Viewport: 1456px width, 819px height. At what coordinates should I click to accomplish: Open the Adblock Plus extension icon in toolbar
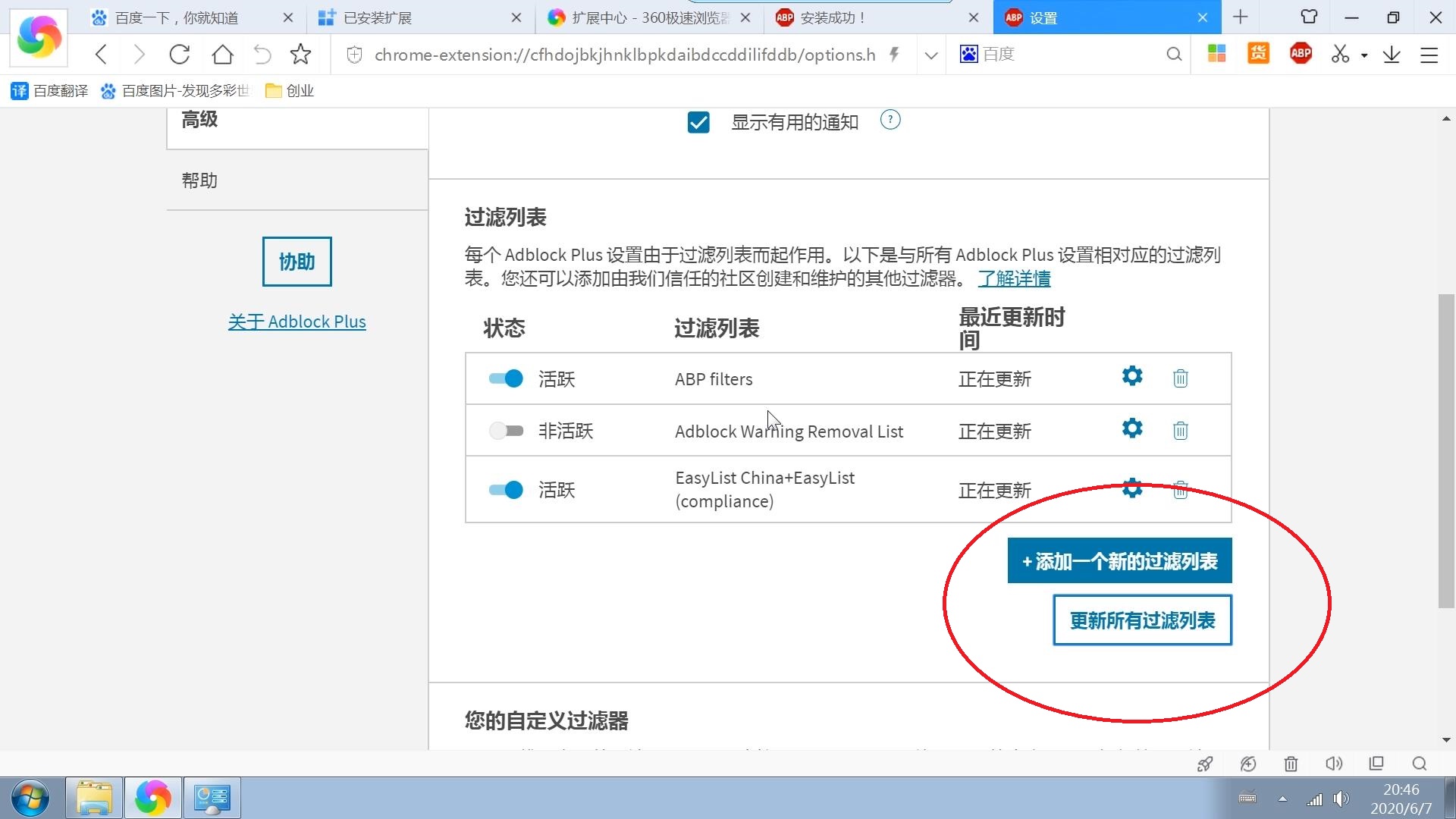tap(1300, 54)
